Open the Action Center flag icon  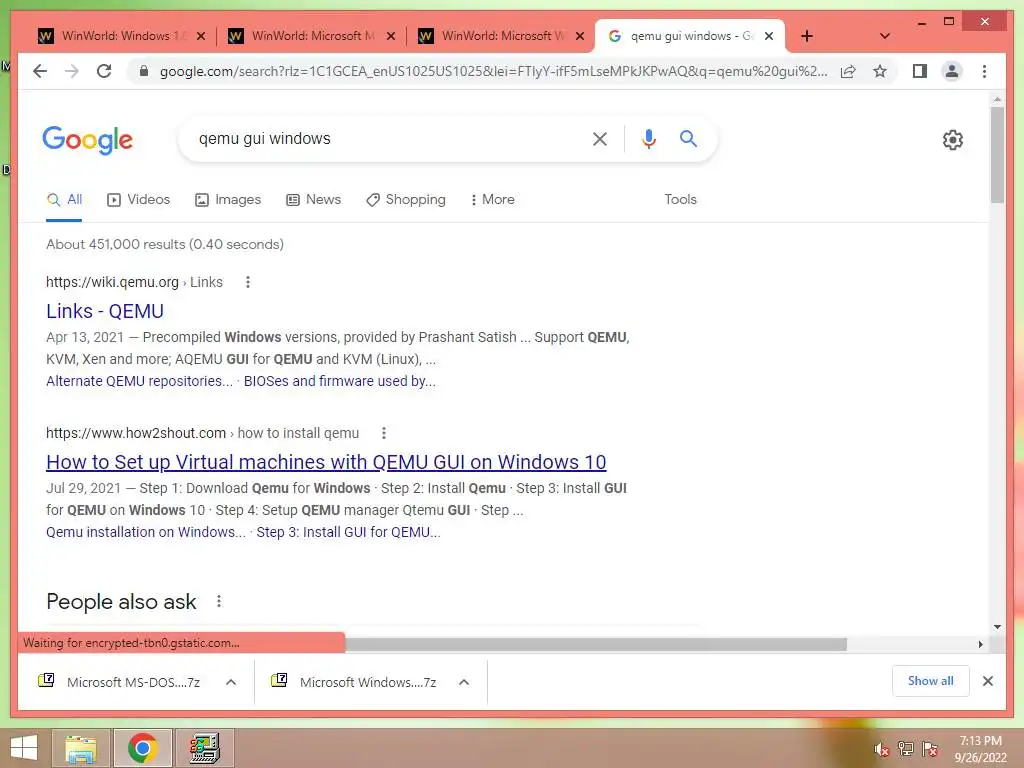930,749
